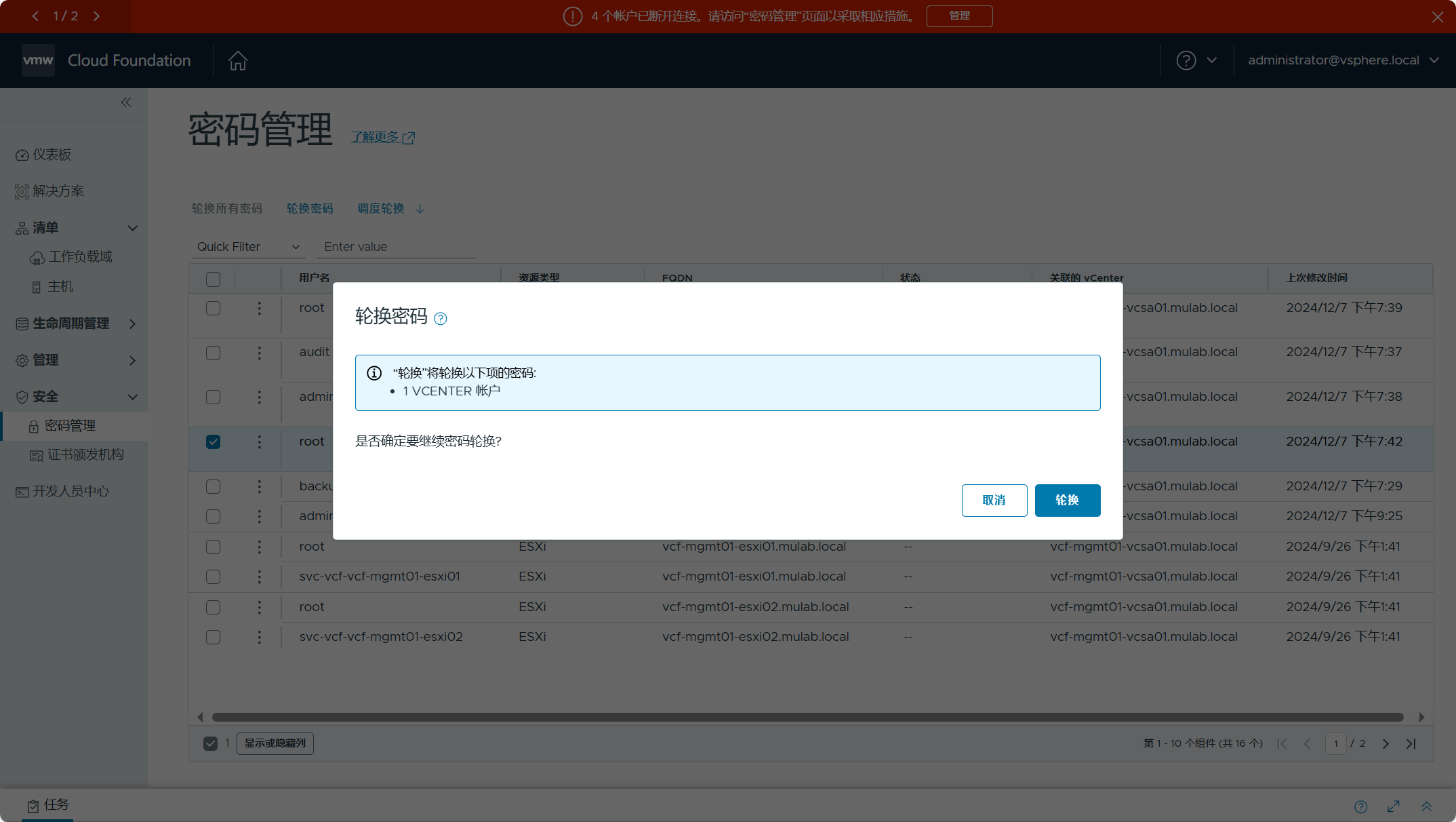
Task: Click the three-dot menu on the audit row
Action: pyautogui.click(x=259, y=353)
